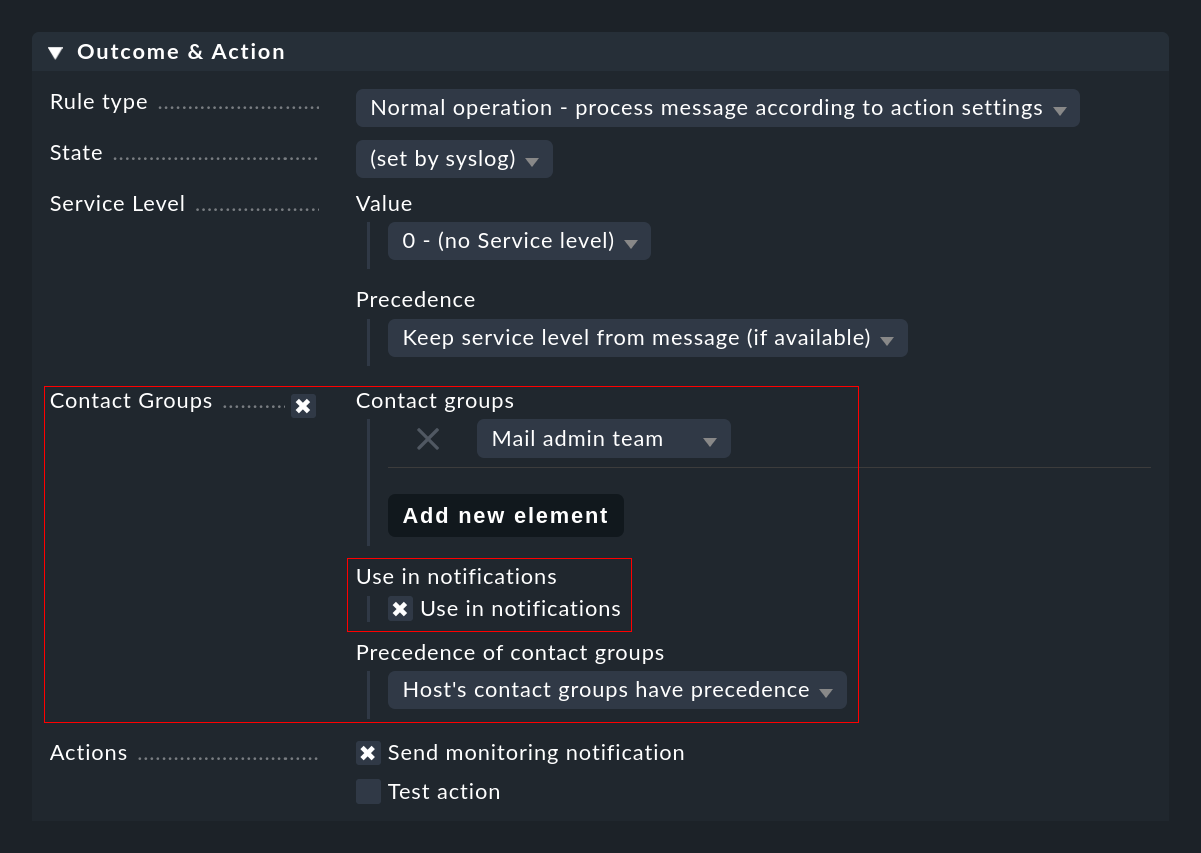Disable the Use in notifications checkbox

click(x=400, y=608)
